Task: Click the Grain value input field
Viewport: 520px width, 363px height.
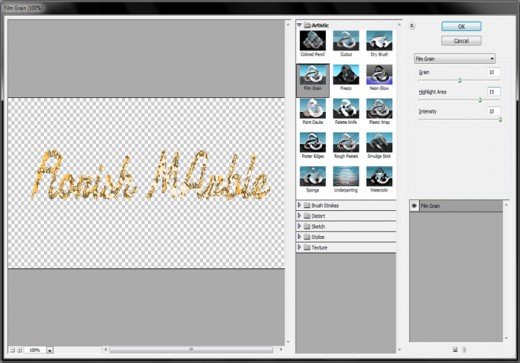Action: point(493,72)
